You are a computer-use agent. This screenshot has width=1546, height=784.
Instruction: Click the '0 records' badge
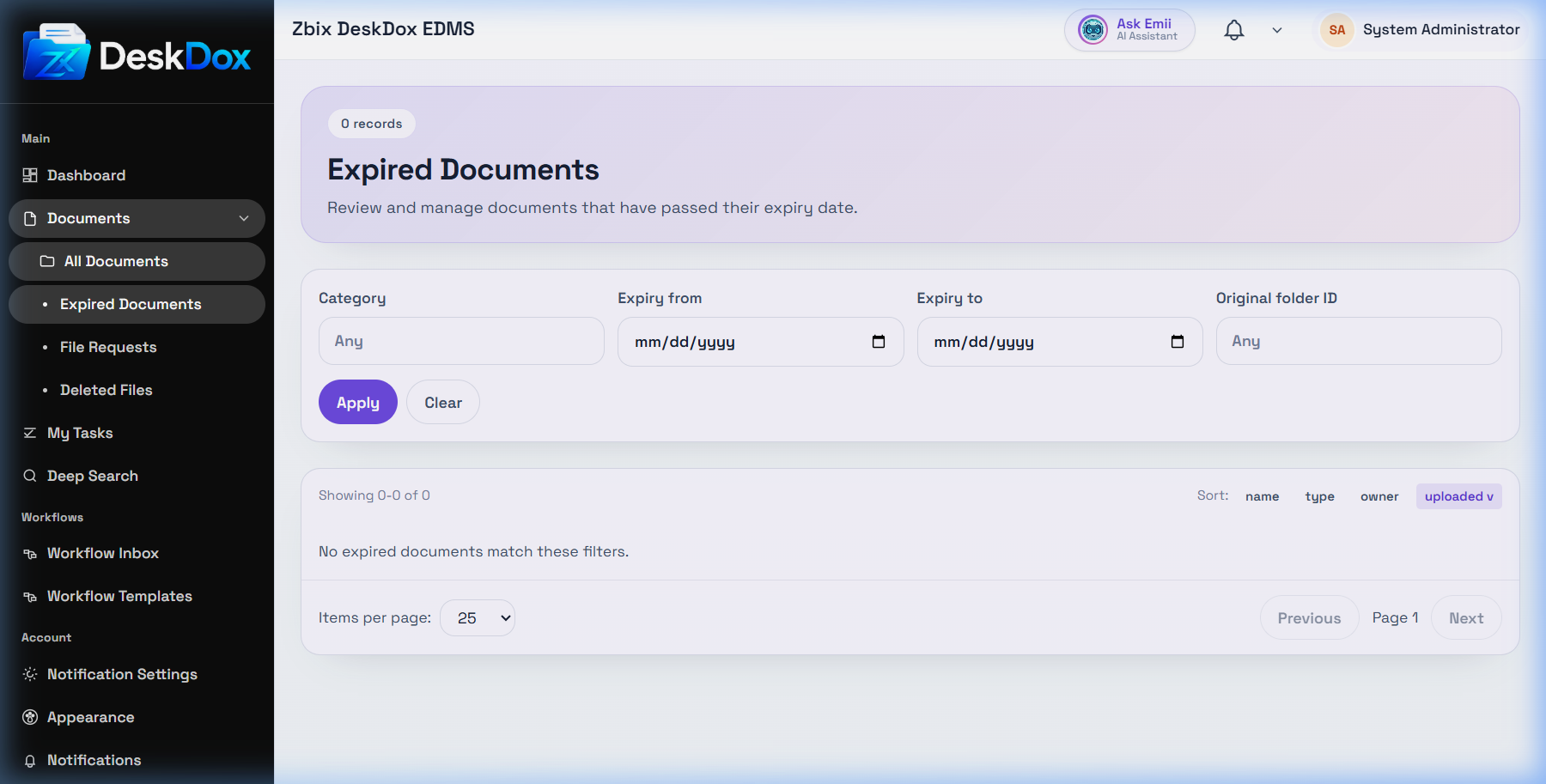[x=371, y=124]
